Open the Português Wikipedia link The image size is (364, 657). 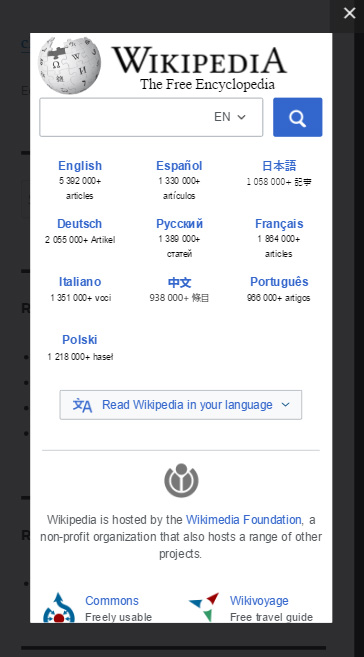[x=279, y=281]
